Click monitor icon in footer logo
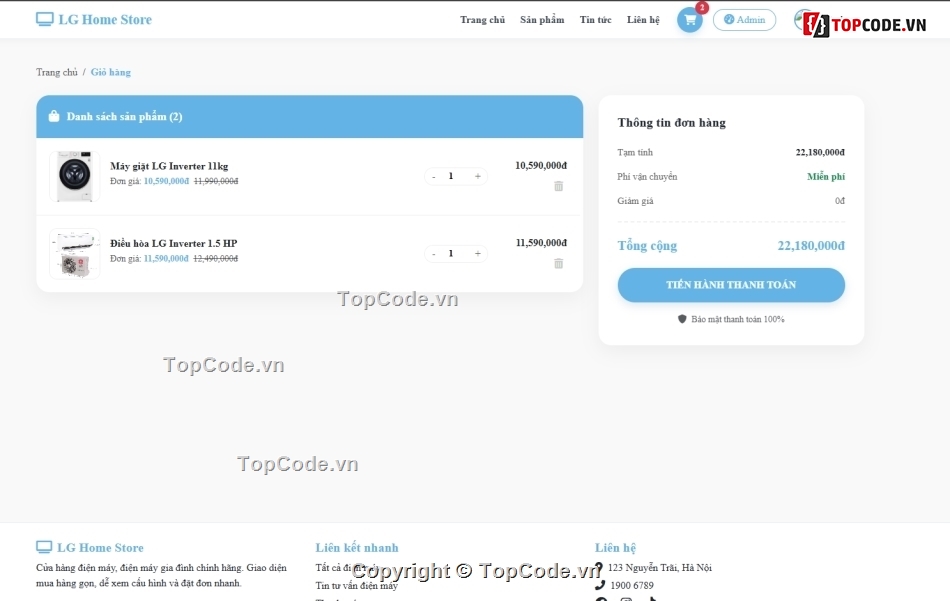Viewport: 950px width, 601px height. click(x=44, y=547)
